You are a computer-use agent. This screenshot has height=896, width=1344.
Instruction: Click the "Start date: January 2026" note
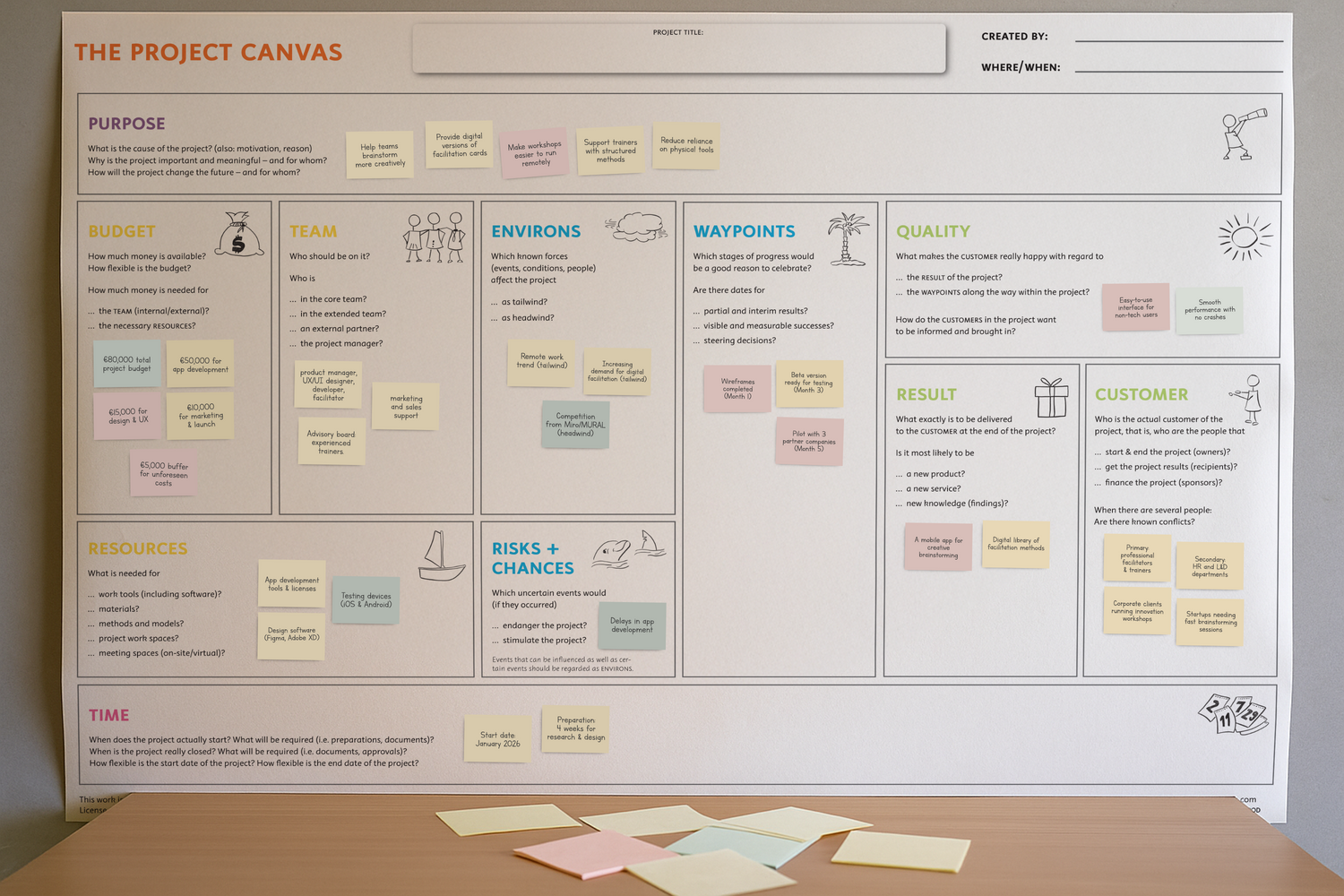coord(497,739)
